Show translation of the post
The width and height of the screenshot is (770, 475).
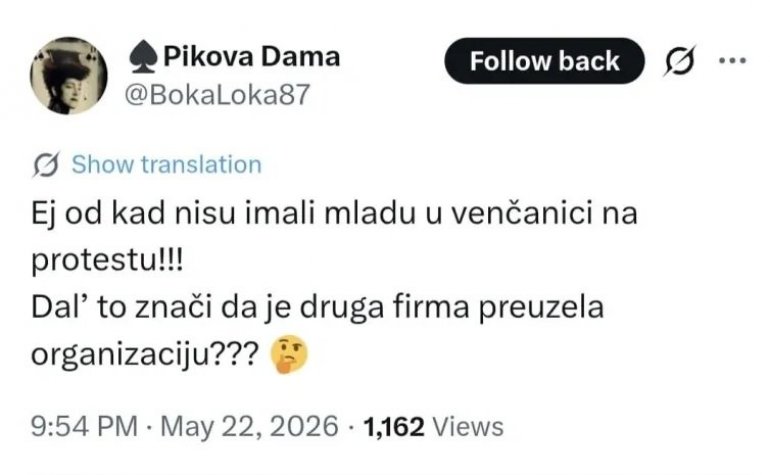166,165
